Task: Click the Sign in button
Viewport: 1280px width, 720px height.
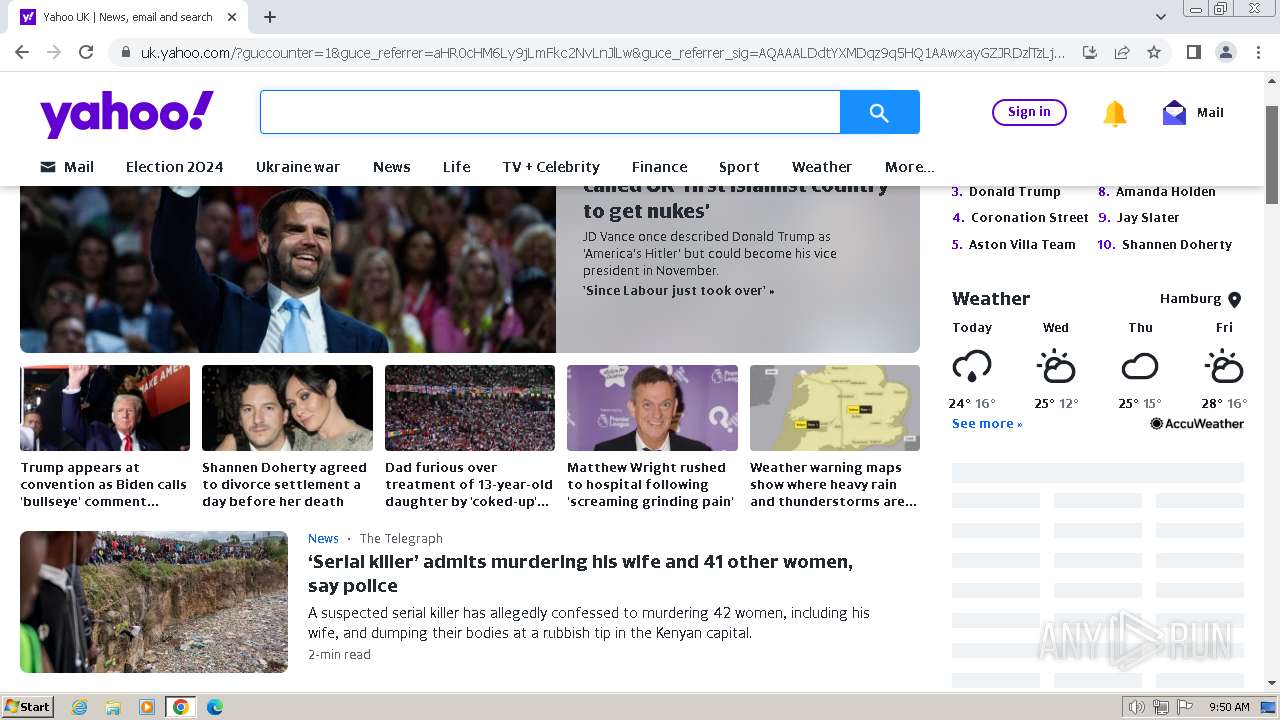Action: point(1029,112)
